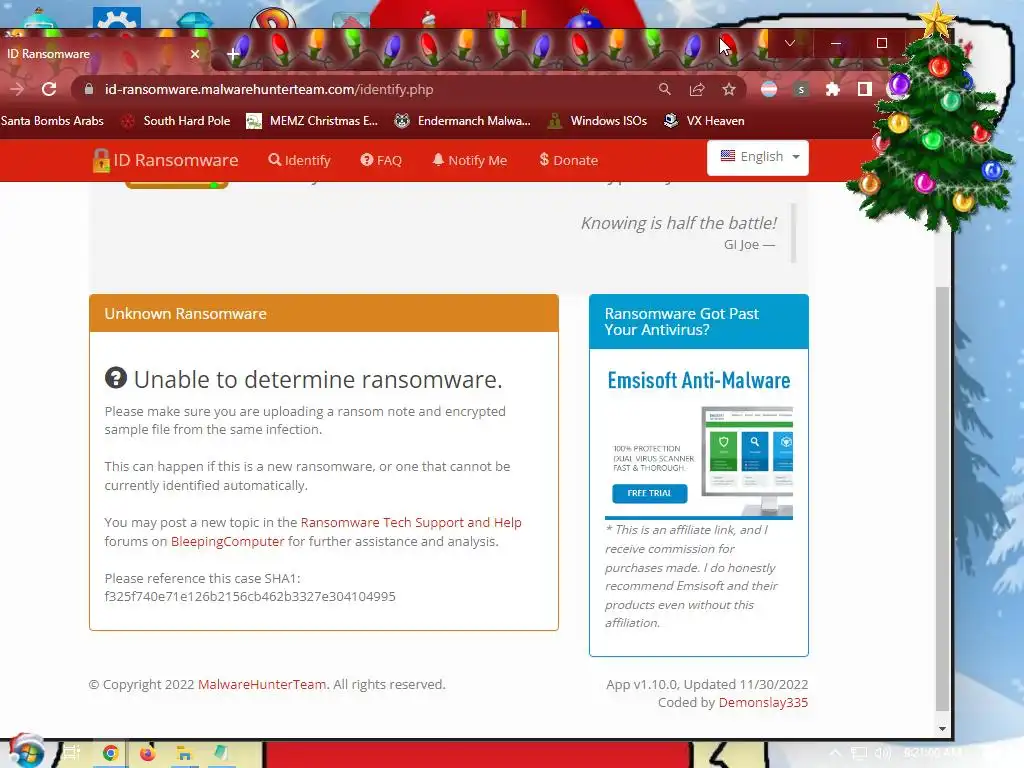The image size is (1024, 768).
Task: Close the ID Ransomware tab
Action: [195, 54]
